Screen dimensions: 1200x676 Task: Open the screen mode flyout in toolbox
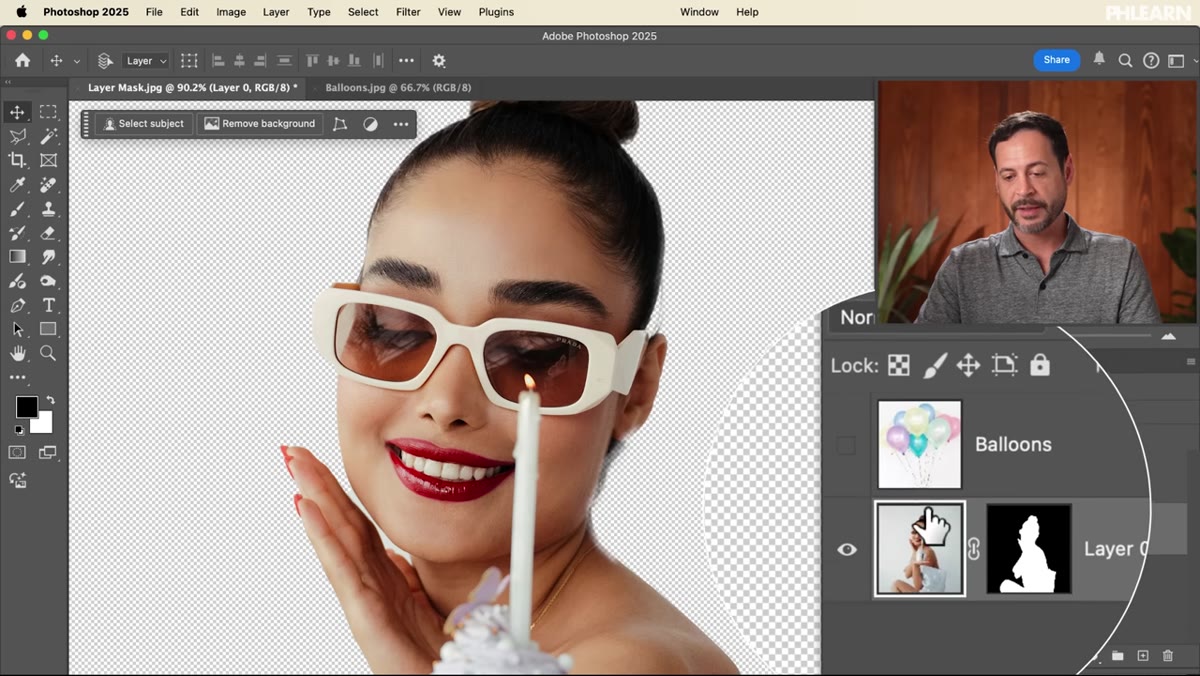click(48, 452)
